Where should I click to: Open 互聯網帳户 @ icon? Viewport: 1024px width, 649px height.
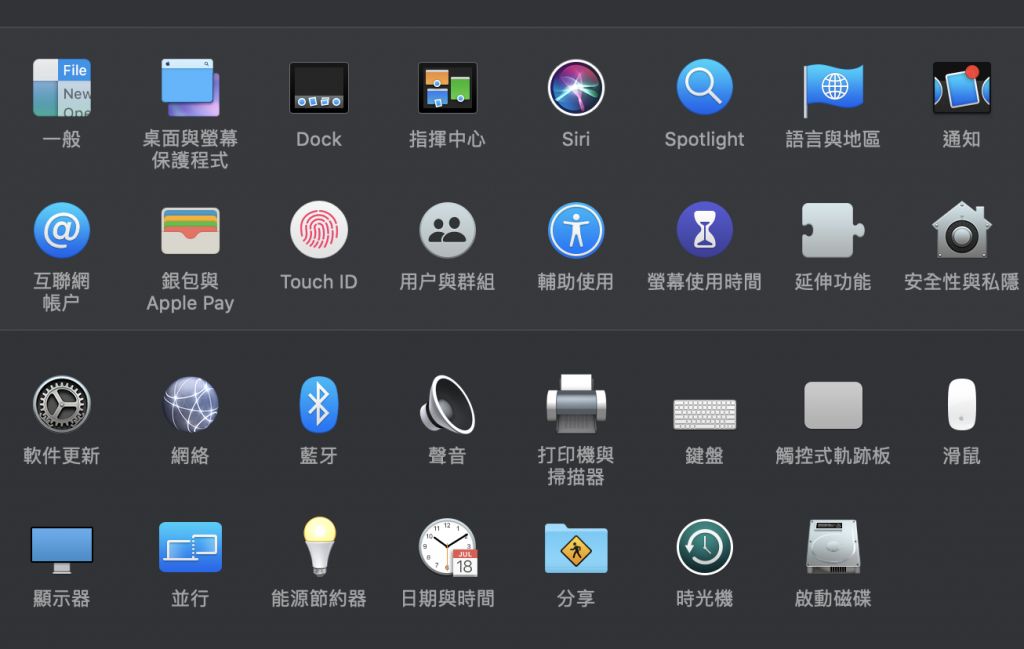[62, 230]
